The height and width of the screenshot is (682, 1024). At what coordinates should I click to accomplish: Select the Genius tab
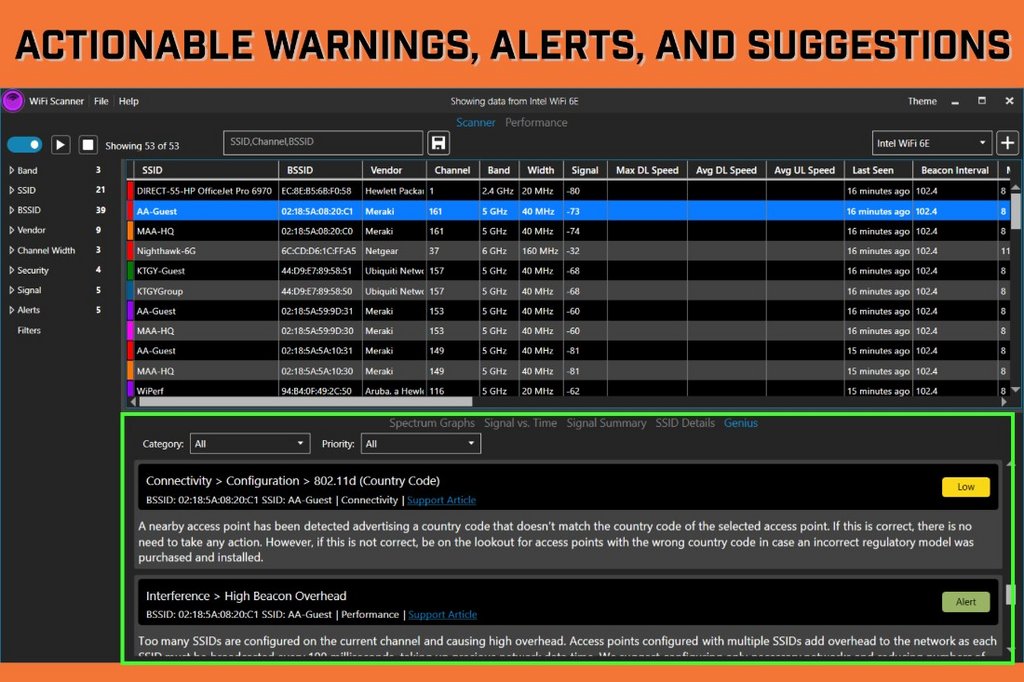coord(741,423)
